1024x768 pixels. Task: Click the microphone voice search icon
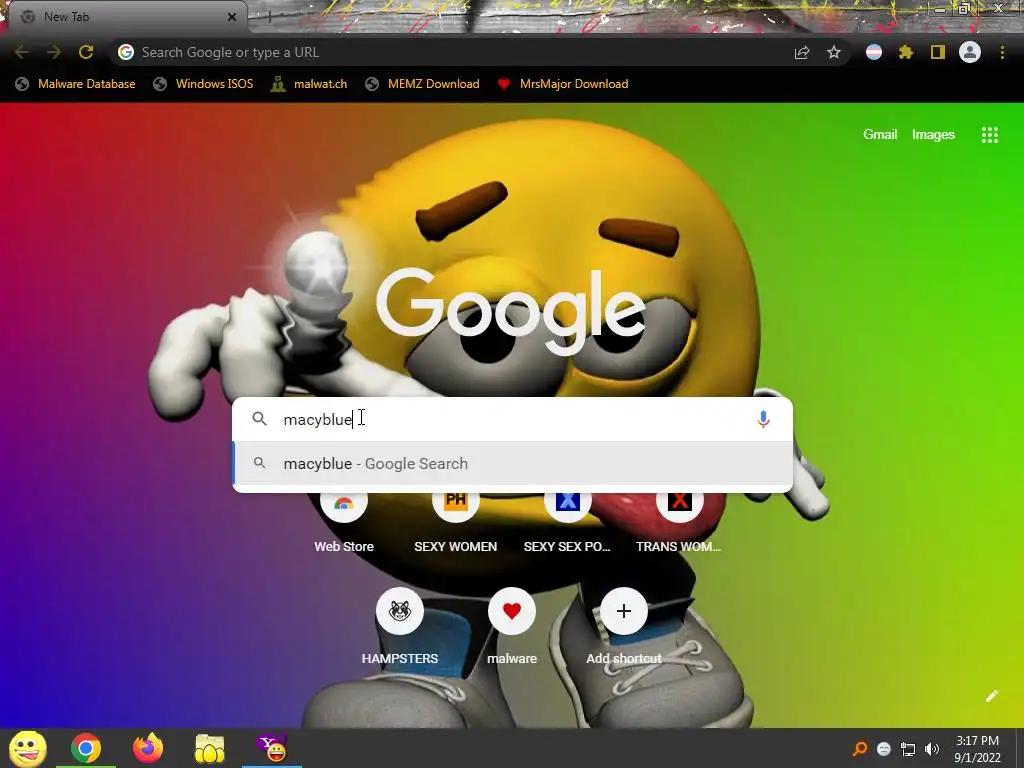coord(763,419)
